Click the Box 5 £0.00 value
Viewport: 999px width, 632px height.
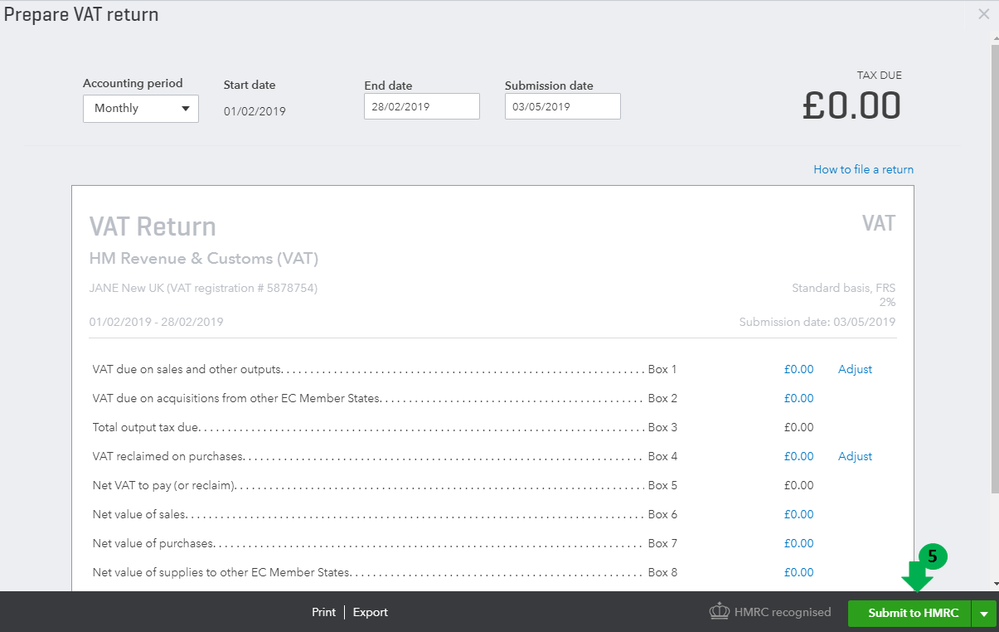tap(798, 485)
